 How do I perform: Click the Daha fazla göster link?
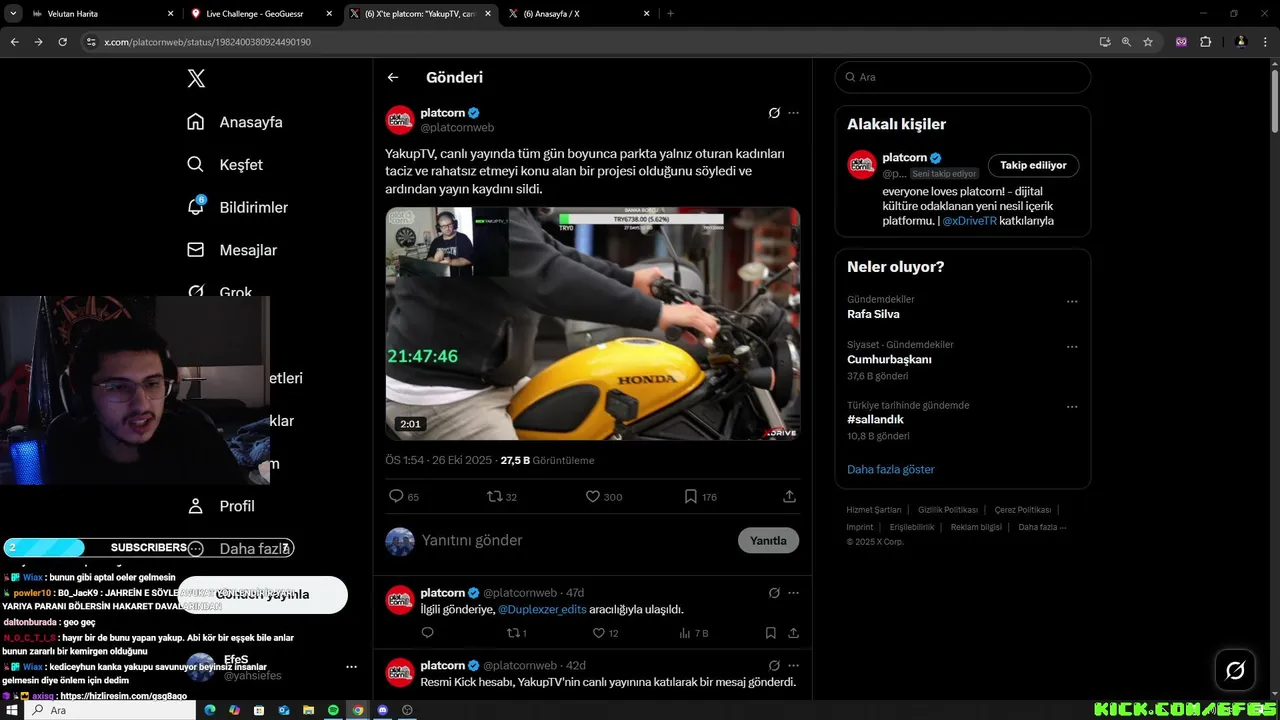pyautogui.click(x=891, y=469)
